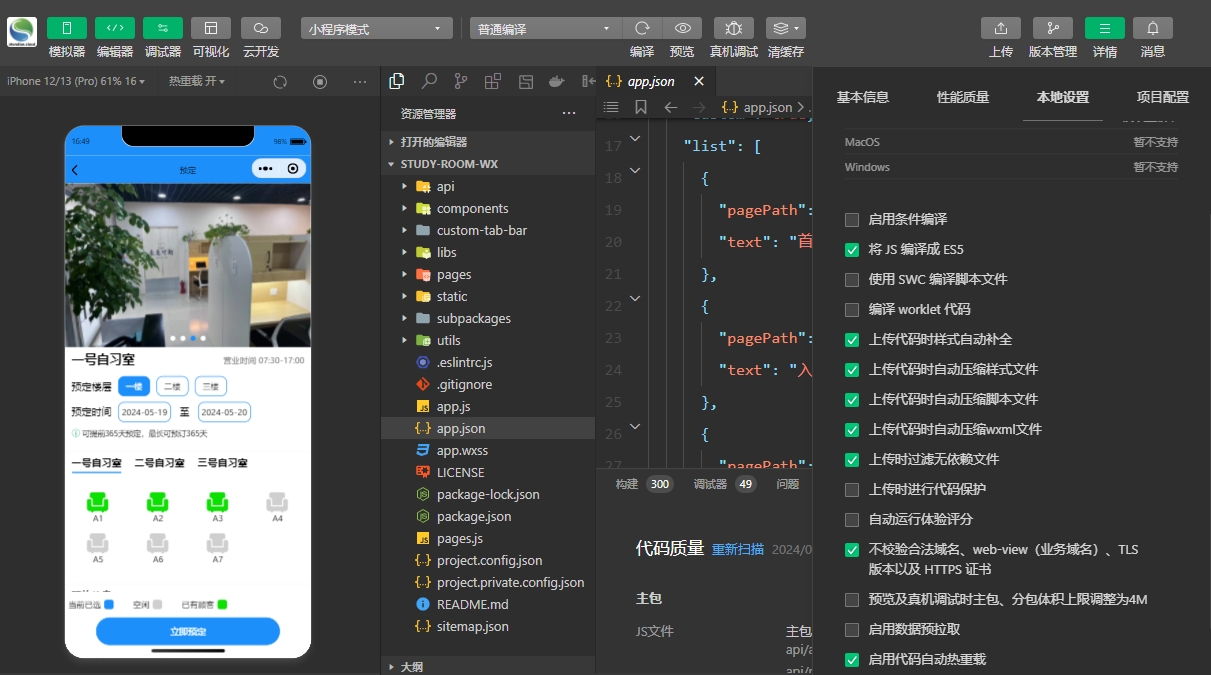Image resolution: width=1211 pixels, height=675 pixels.
Task: Open the 普通编译 compile mode dropdown
Action: pyautogui.click(x=546, y=28)
